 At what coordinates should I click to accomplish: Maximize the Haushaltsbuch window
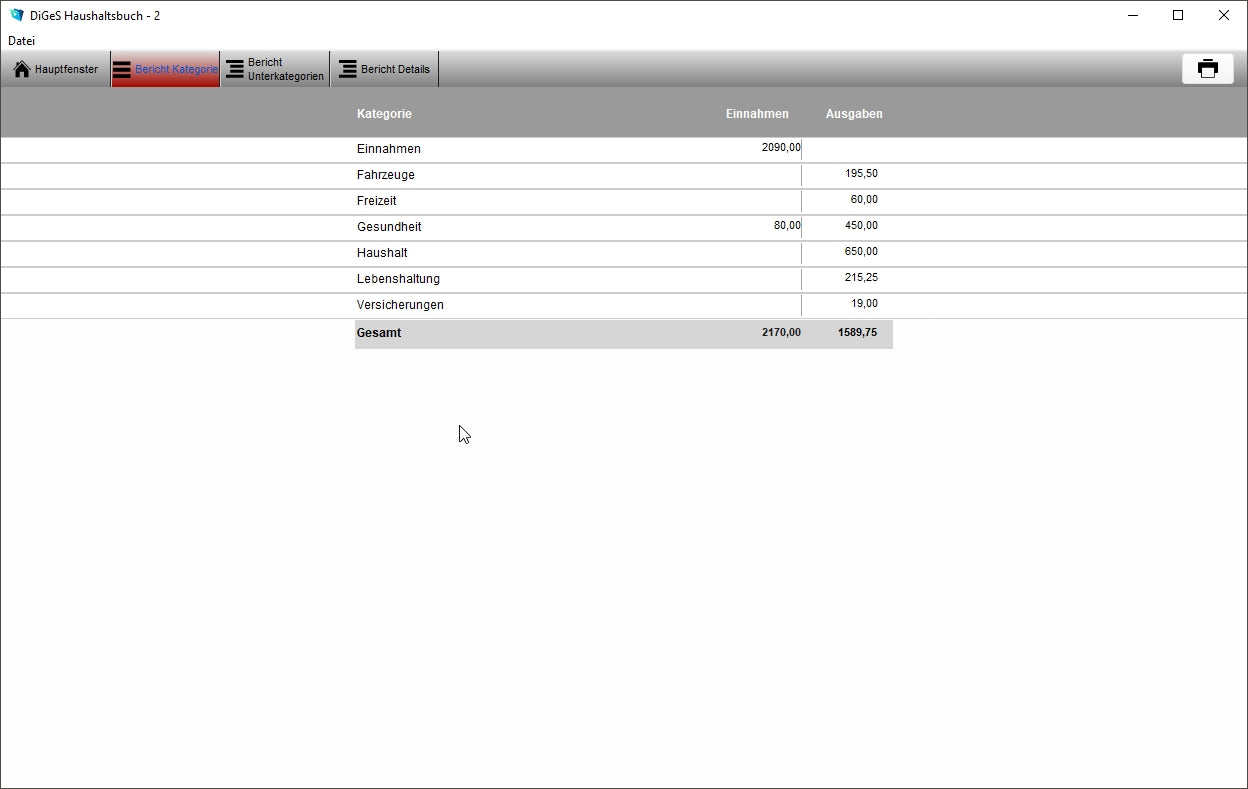(1178, 15)
